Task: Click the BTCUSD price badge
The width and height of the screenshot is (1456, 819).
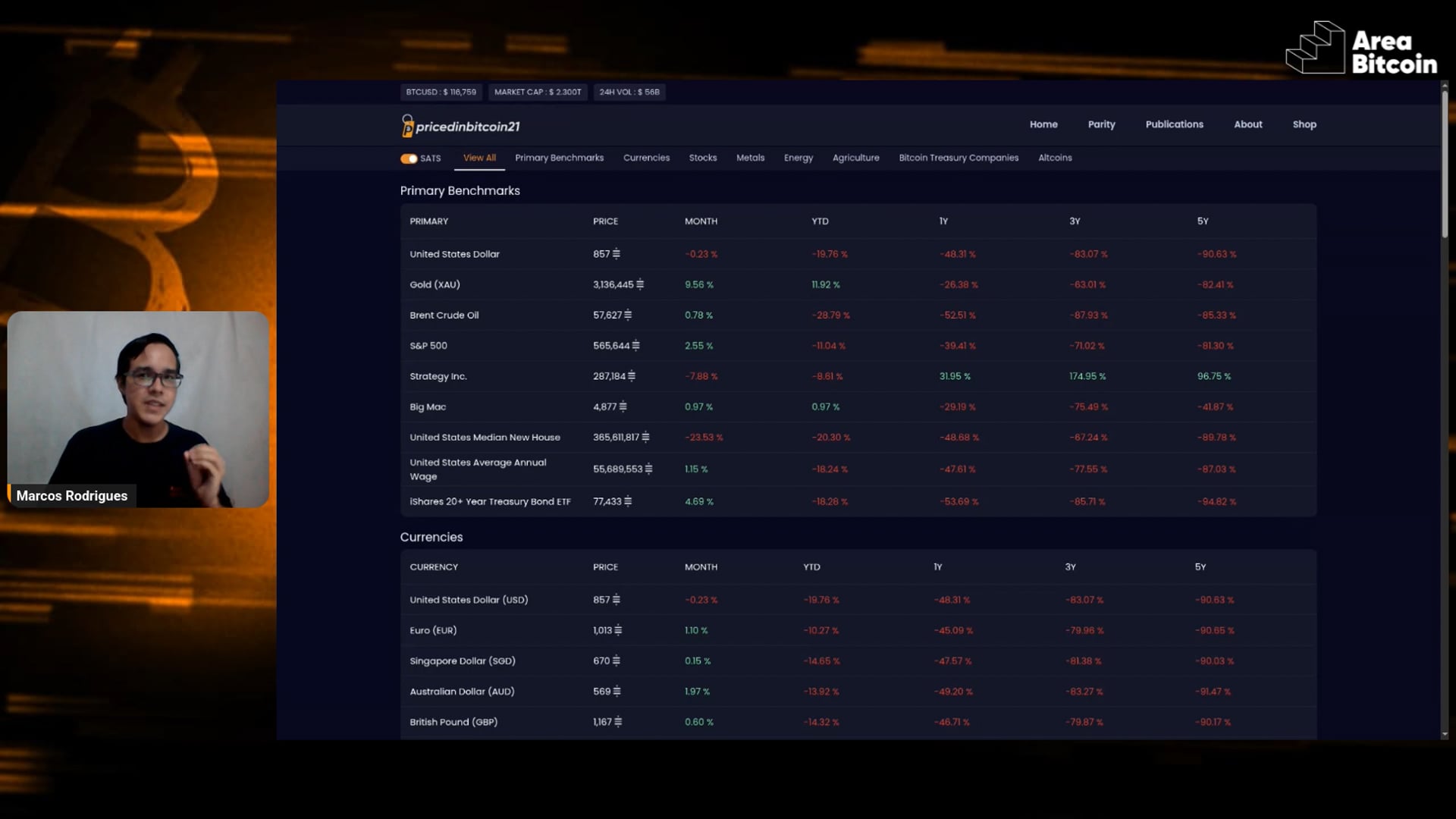Action: click(x=441, y=92)
